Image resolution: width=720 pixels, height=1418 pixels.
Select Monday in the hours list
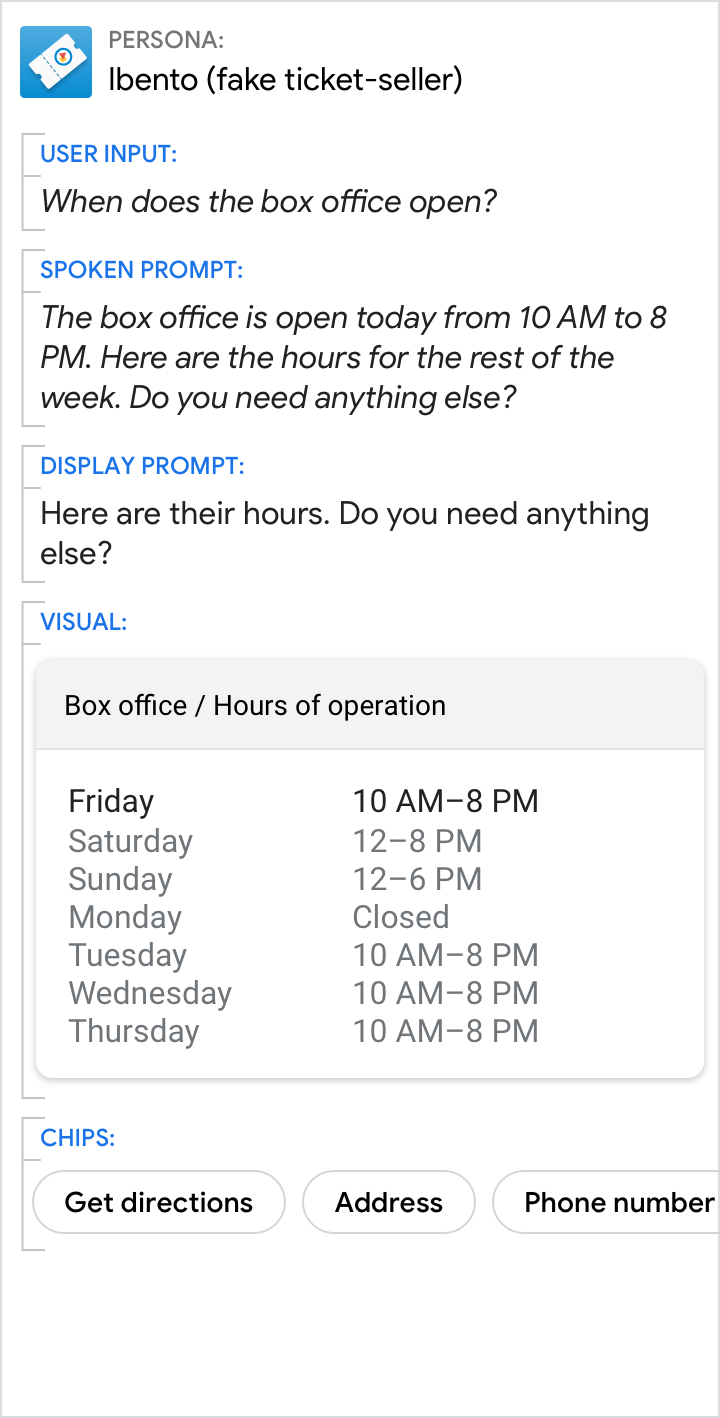click(x=125, y=917)
